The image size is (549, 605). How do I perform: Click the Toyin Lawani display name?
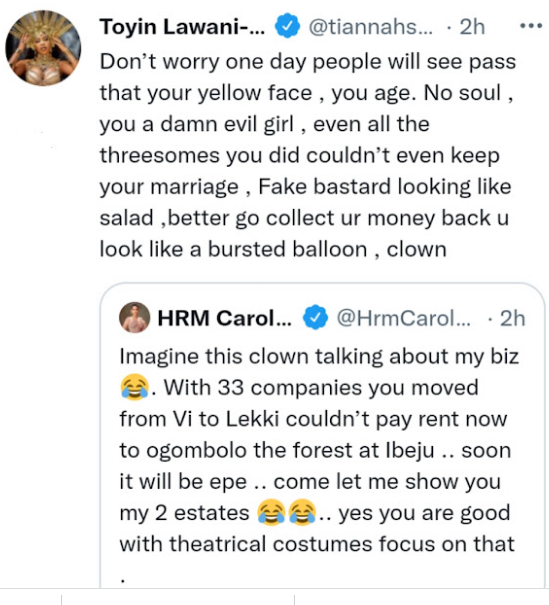coord(182,27)
